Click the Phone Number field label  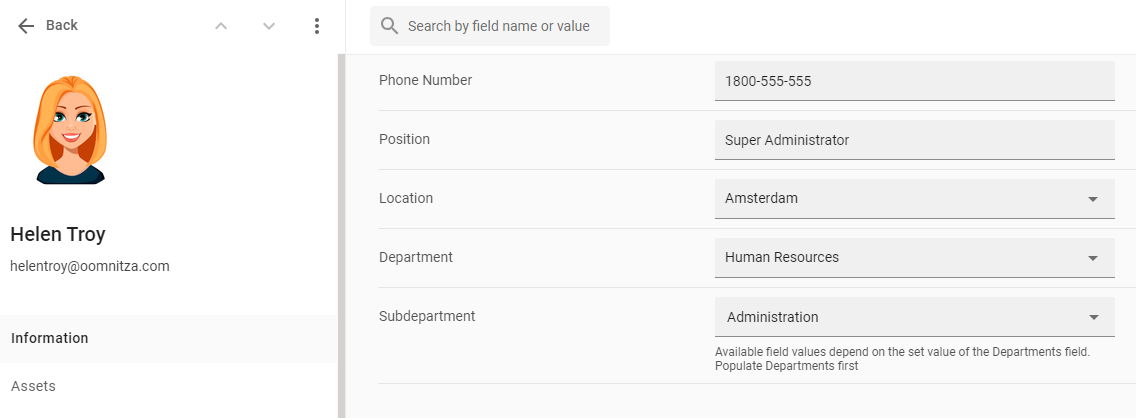coord(425,80)
